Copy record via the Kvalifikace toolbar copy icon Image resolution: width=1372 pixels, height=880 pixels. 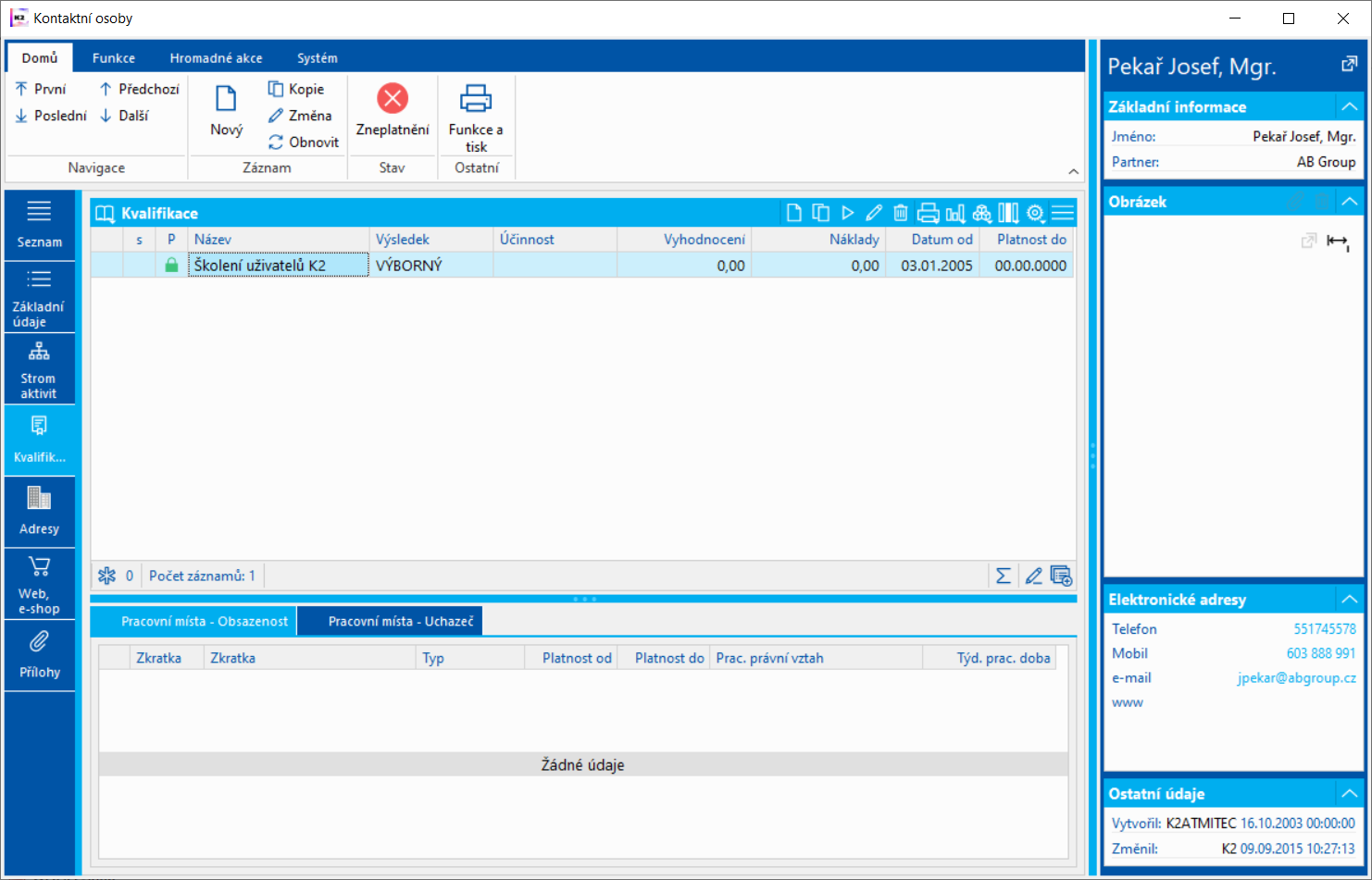point(821,213)
